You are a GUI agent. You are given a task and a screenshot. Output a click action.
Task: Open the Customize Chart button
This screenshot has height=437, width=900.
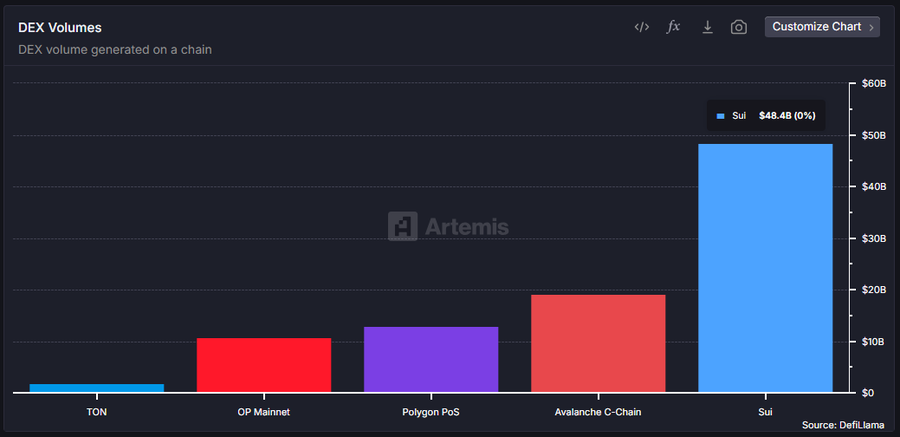(822, 27)
